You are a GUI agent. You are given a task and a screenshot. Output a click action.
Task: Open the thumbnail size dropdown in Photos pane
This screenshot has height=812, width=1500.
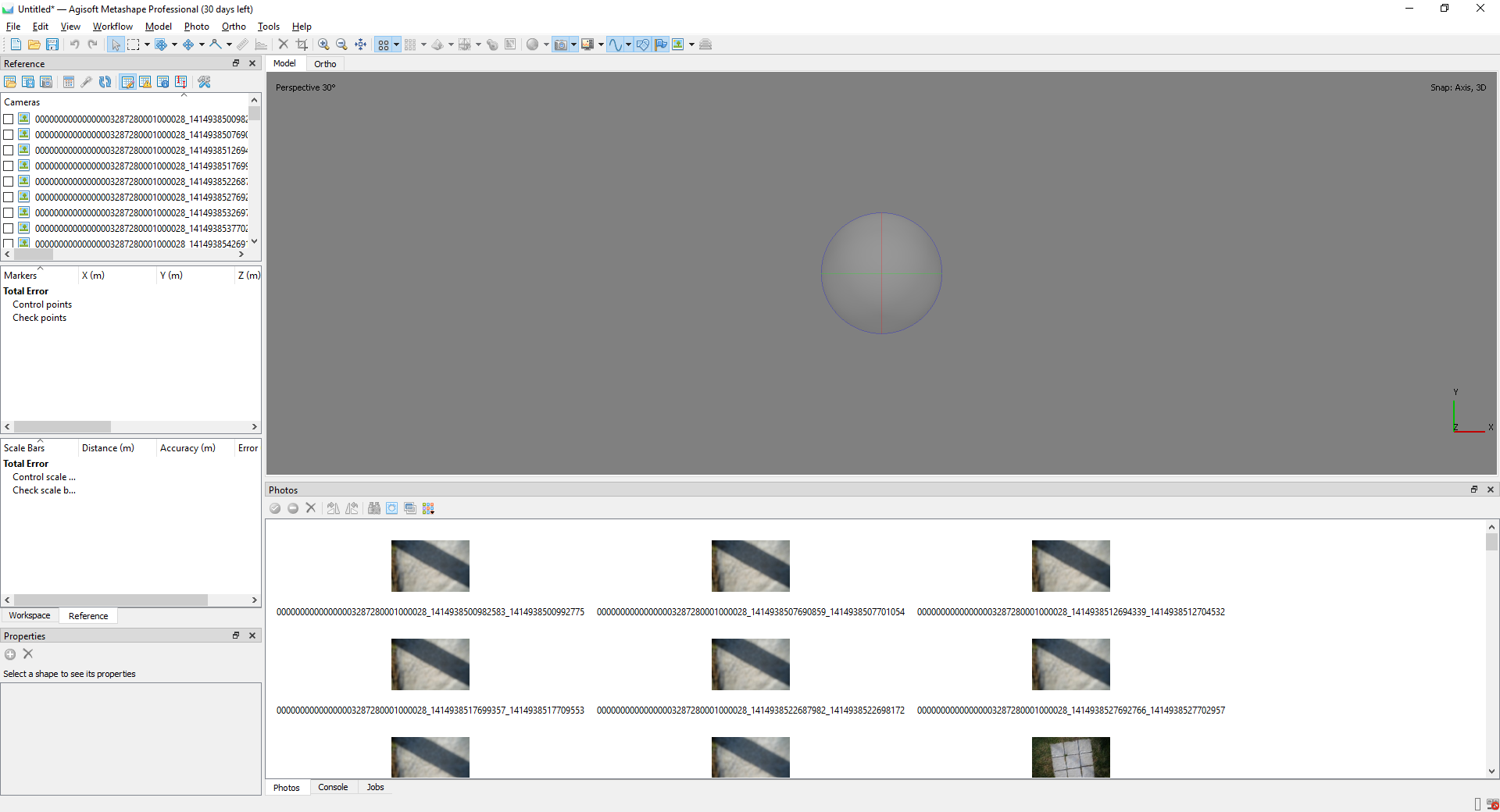coord(428,508)
